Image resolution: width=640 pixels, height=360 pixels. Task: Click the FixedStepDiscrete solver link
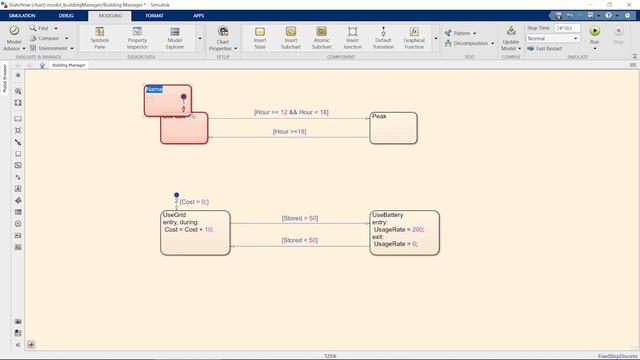coord(617,356)
